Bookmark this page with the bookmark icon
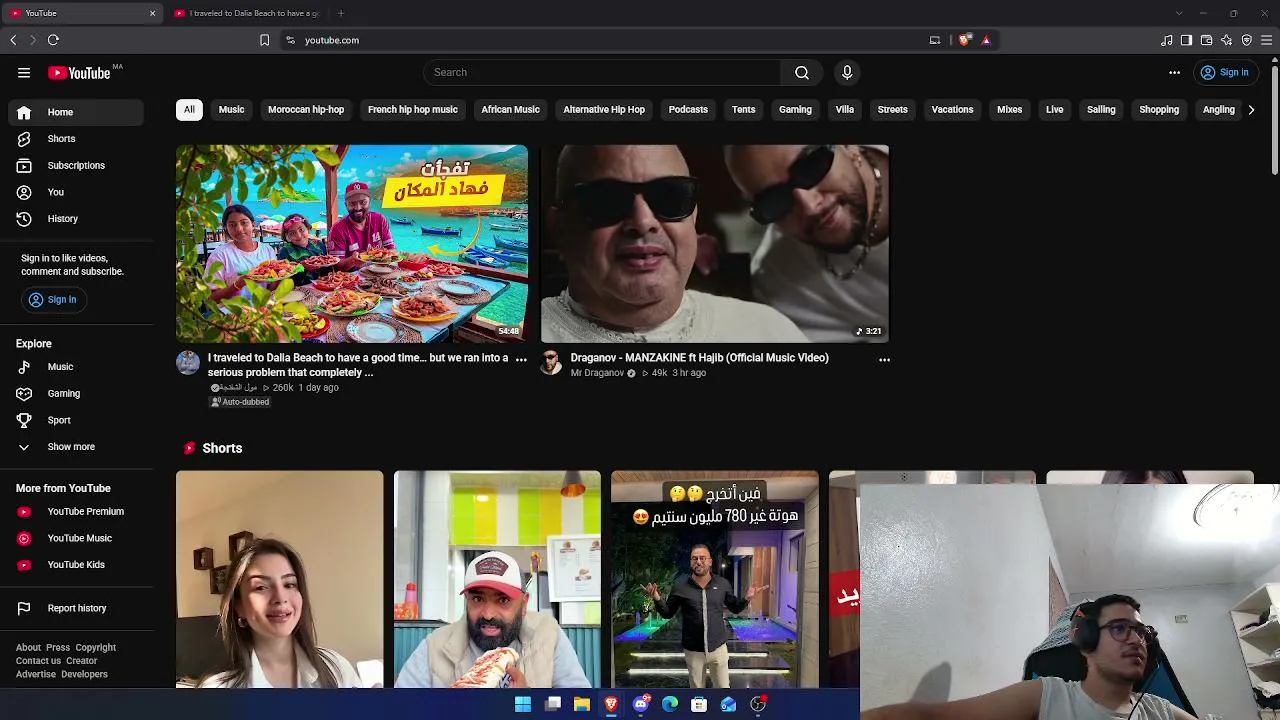 tap(264, 40)
